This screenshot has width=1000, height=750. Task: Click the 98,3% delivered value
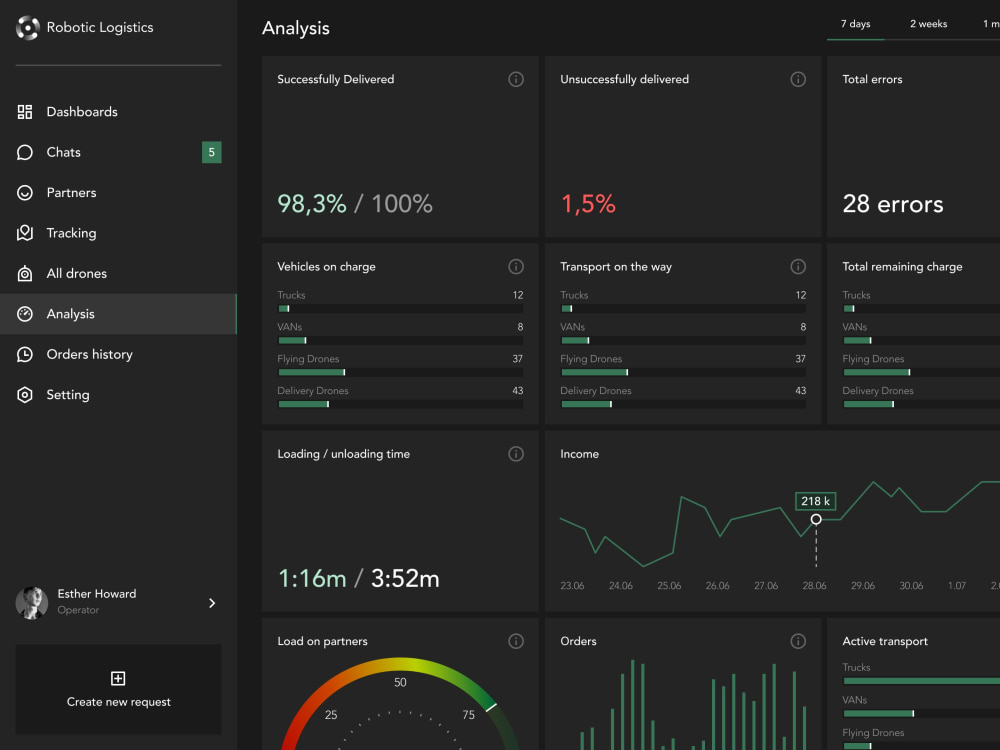pos(312,204)
